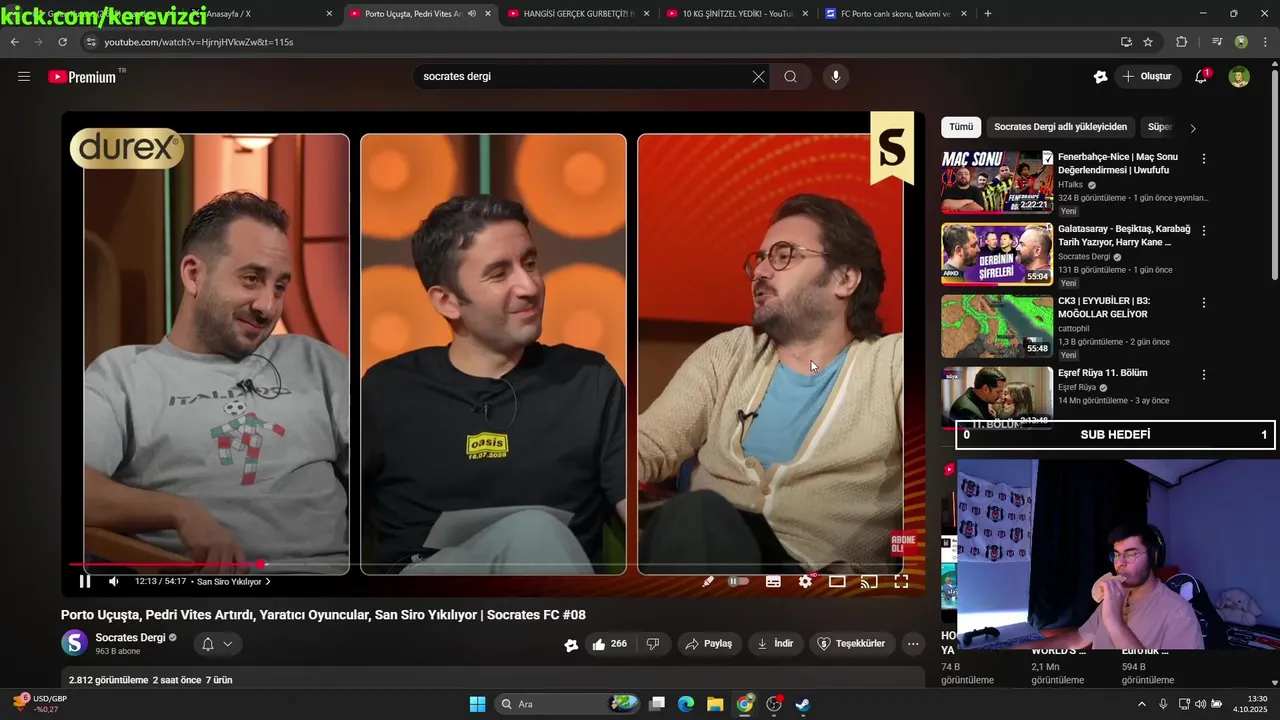This screenshot has height=720, width=1280.
Task: Open options menu for Fenerbahçe-Nice video
Action: tap(1204, 159)
